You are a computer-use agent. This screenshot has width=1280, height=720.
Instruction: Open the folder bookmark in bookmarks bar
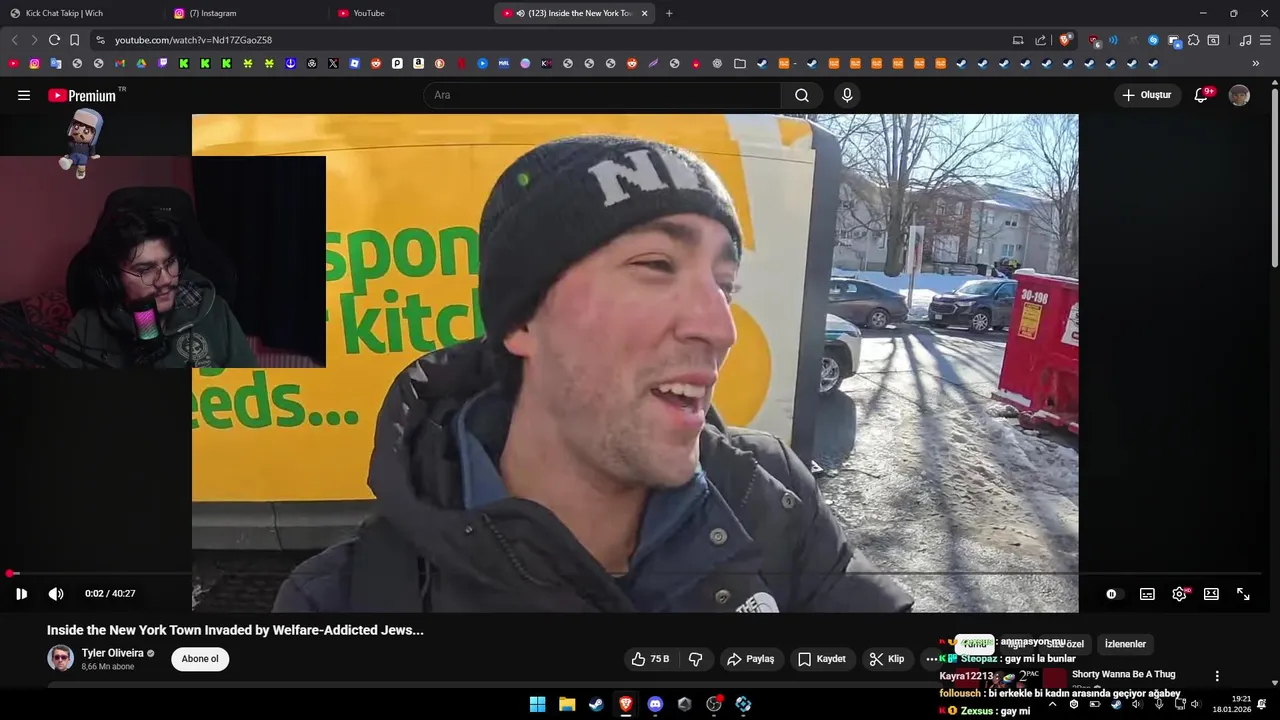[x=740, y=63]
